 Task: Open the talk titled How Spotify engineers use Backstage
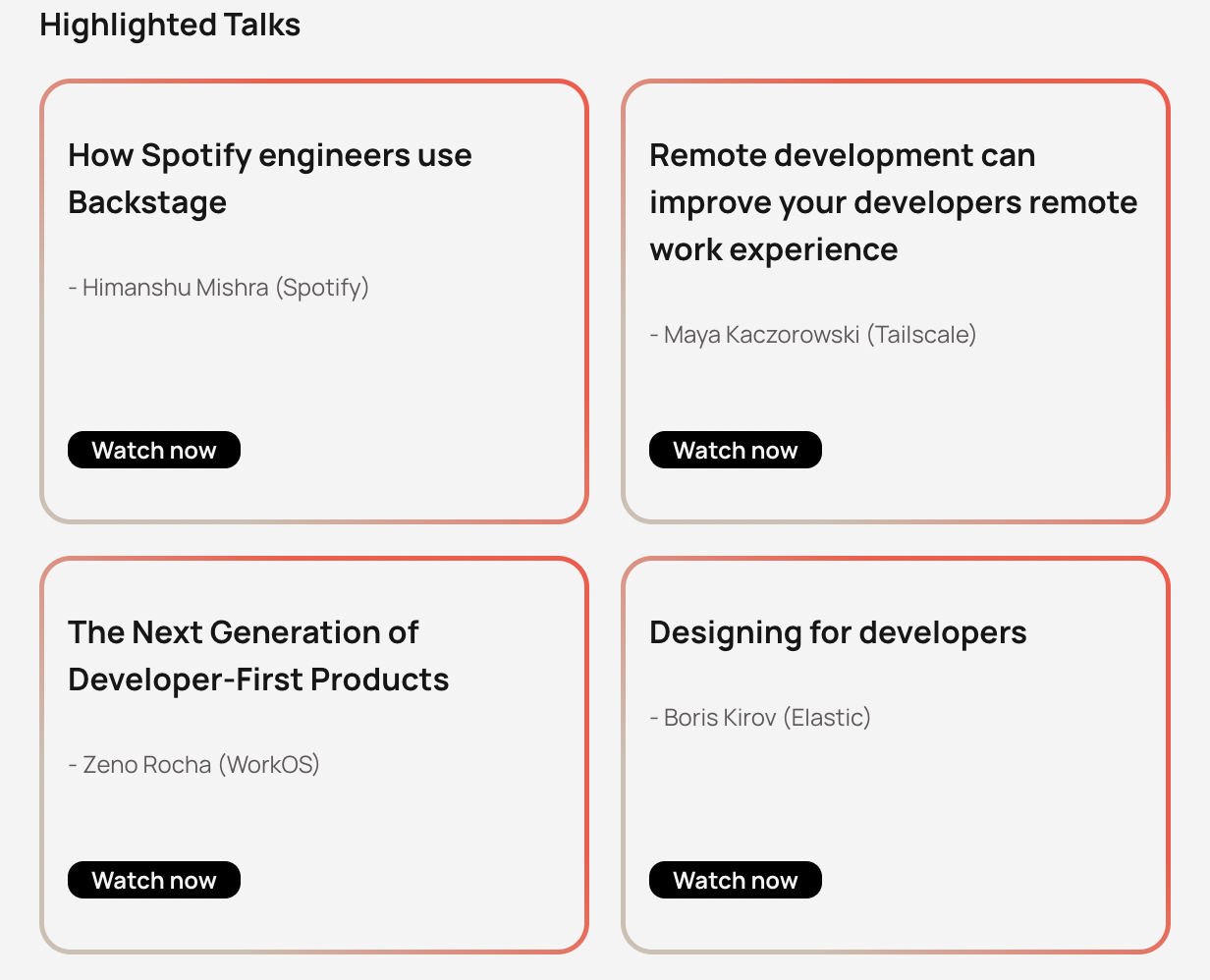click(x=269, y=178)
